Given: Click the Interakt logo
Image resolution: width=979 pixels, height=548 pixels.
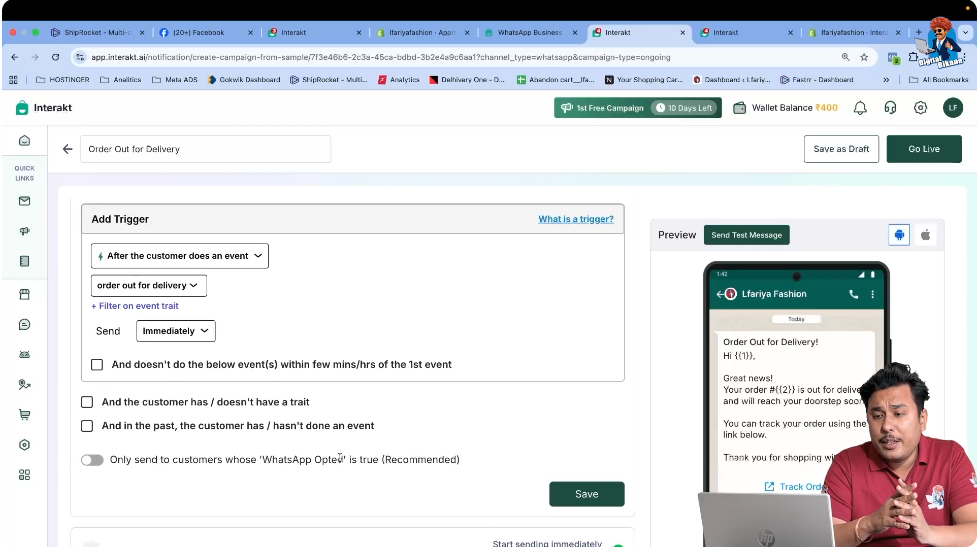Looking at the screenshot, I should click(44, 107).
